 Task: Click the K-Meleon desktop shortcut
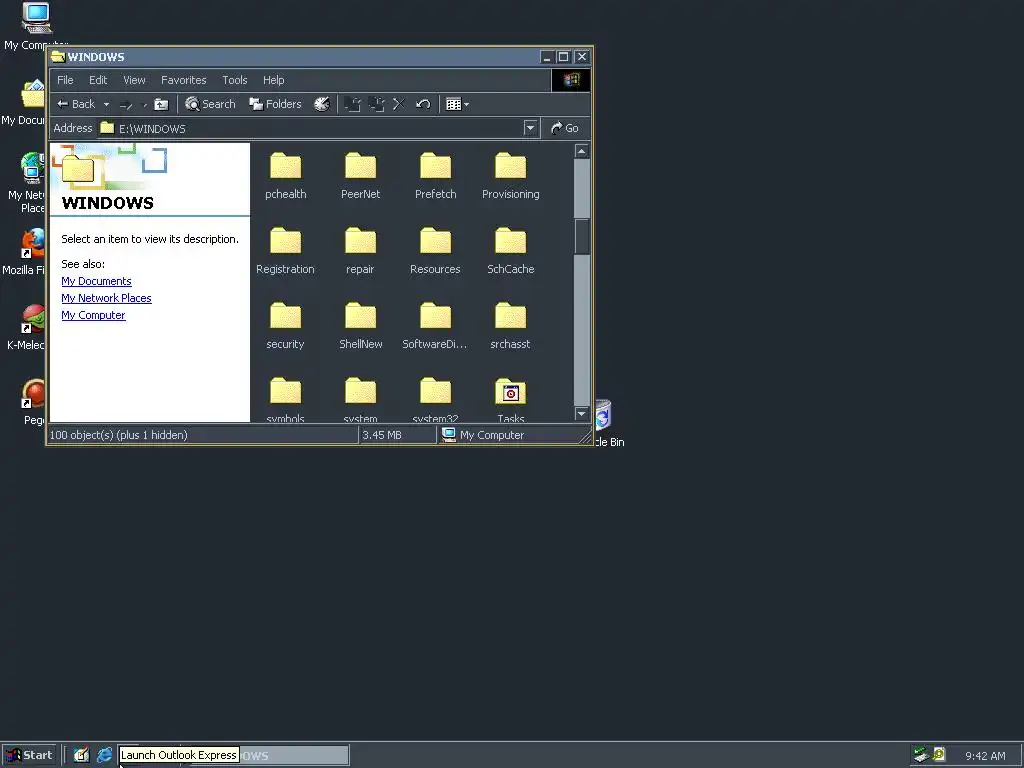[25, 327]
